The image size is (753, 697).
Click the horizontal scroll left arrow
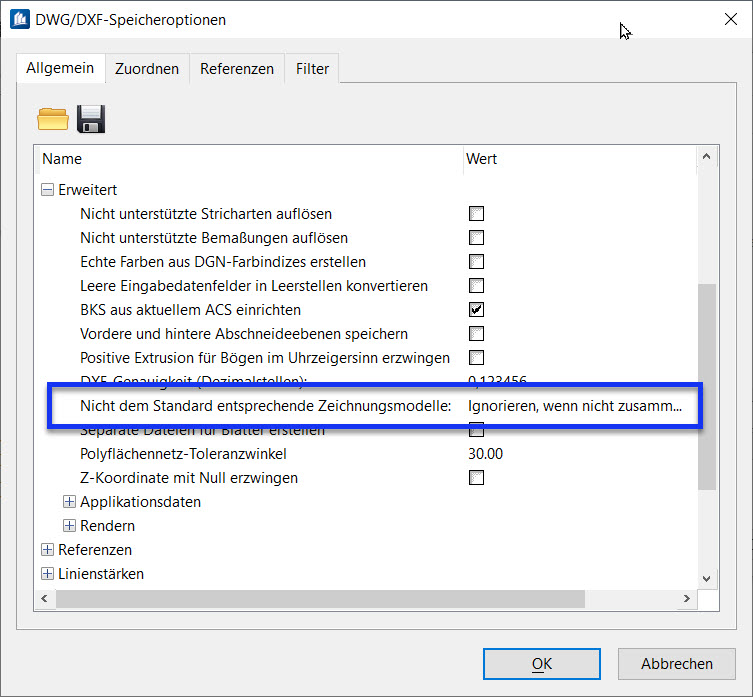tap(45, 599)
